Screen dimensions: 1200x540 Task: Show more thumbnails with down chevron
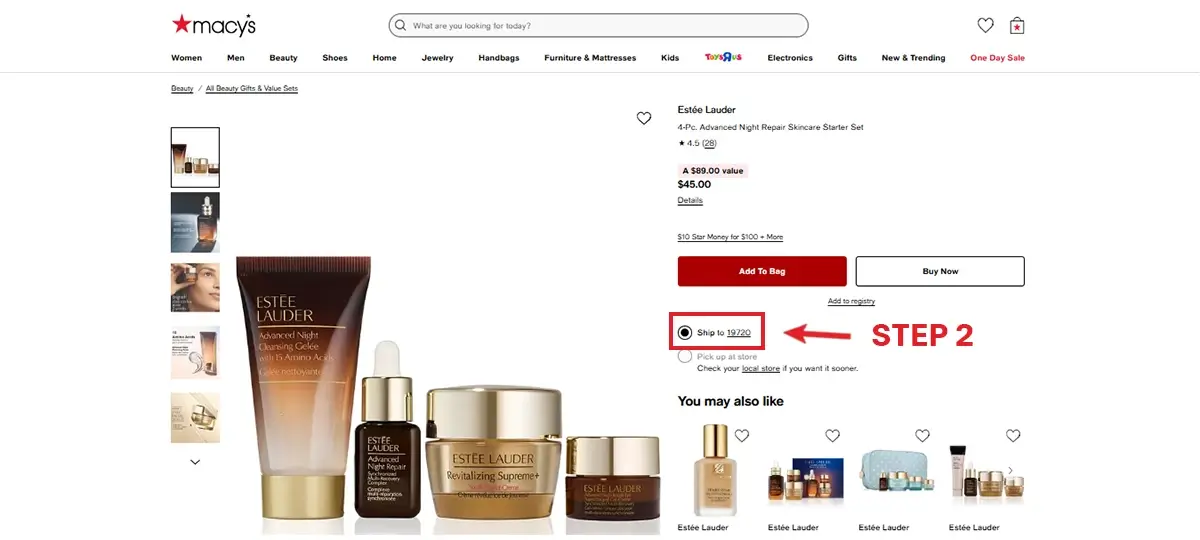195,462
